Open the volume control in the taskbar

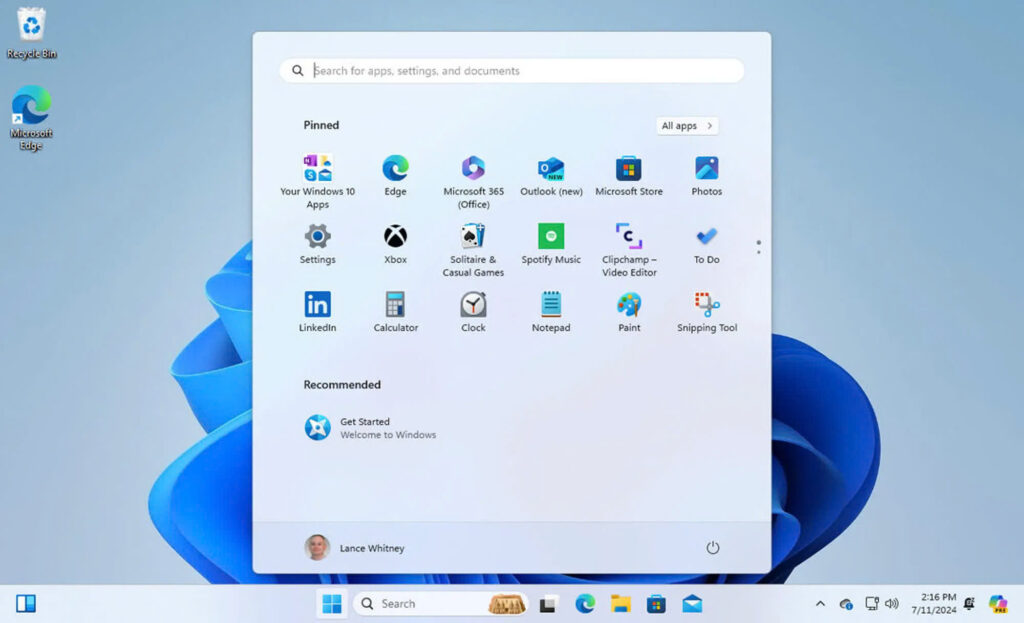[891, 603]
